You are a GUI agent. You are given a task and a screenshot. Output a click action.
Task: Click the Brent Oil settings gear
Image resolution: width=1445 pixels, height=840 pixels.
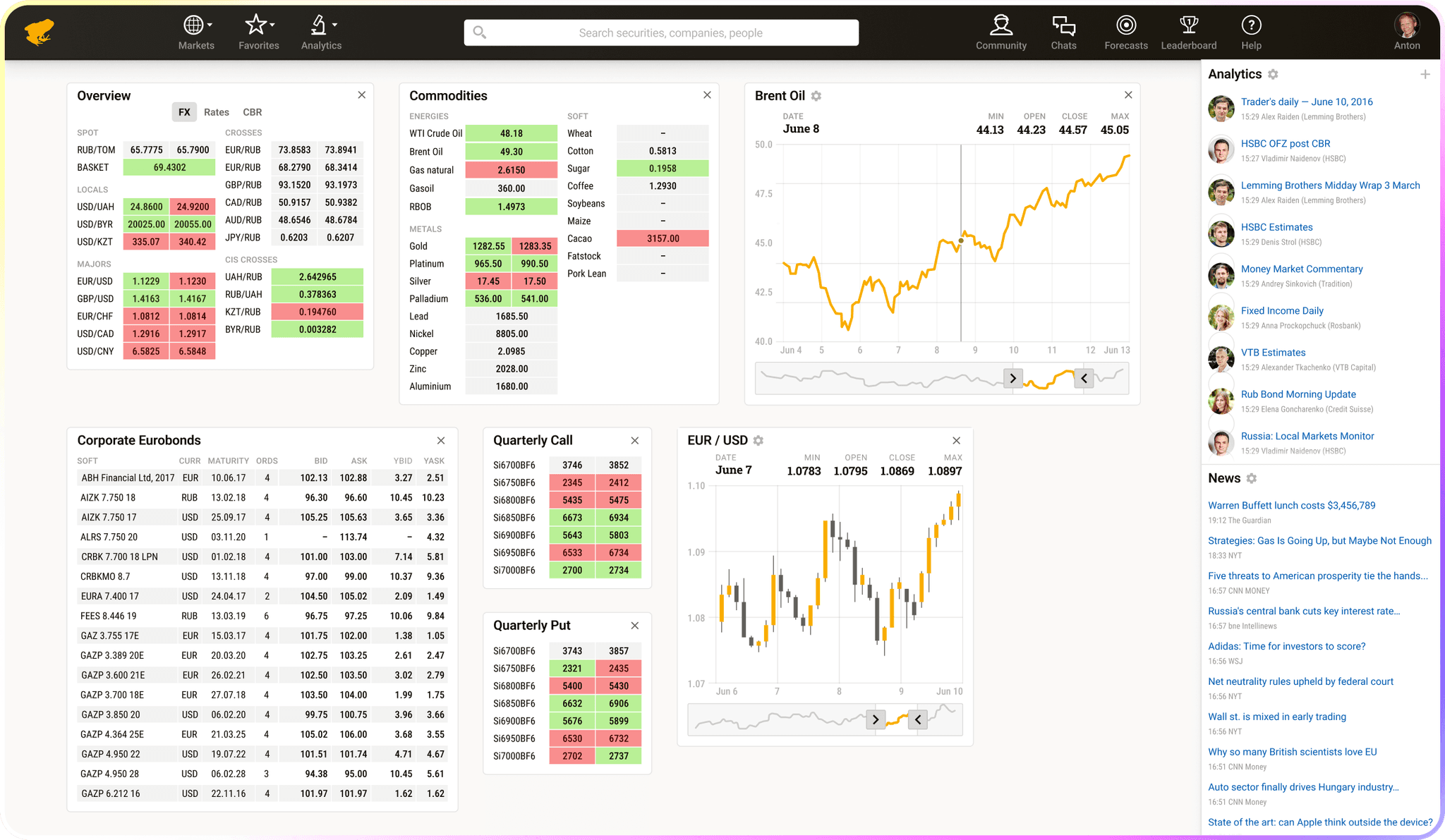pyautogui.click(x=816, y=96)
